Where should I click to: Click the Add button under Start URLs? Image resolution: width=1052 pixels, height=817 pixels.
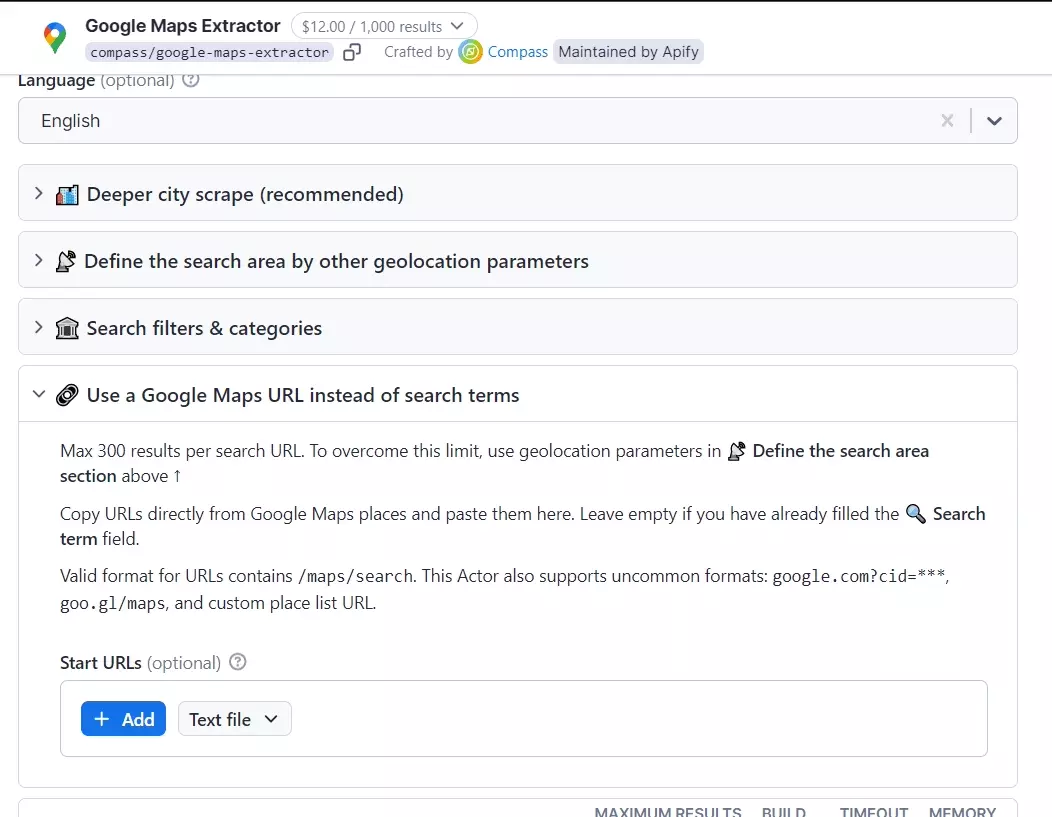click(x=123, y=718)
